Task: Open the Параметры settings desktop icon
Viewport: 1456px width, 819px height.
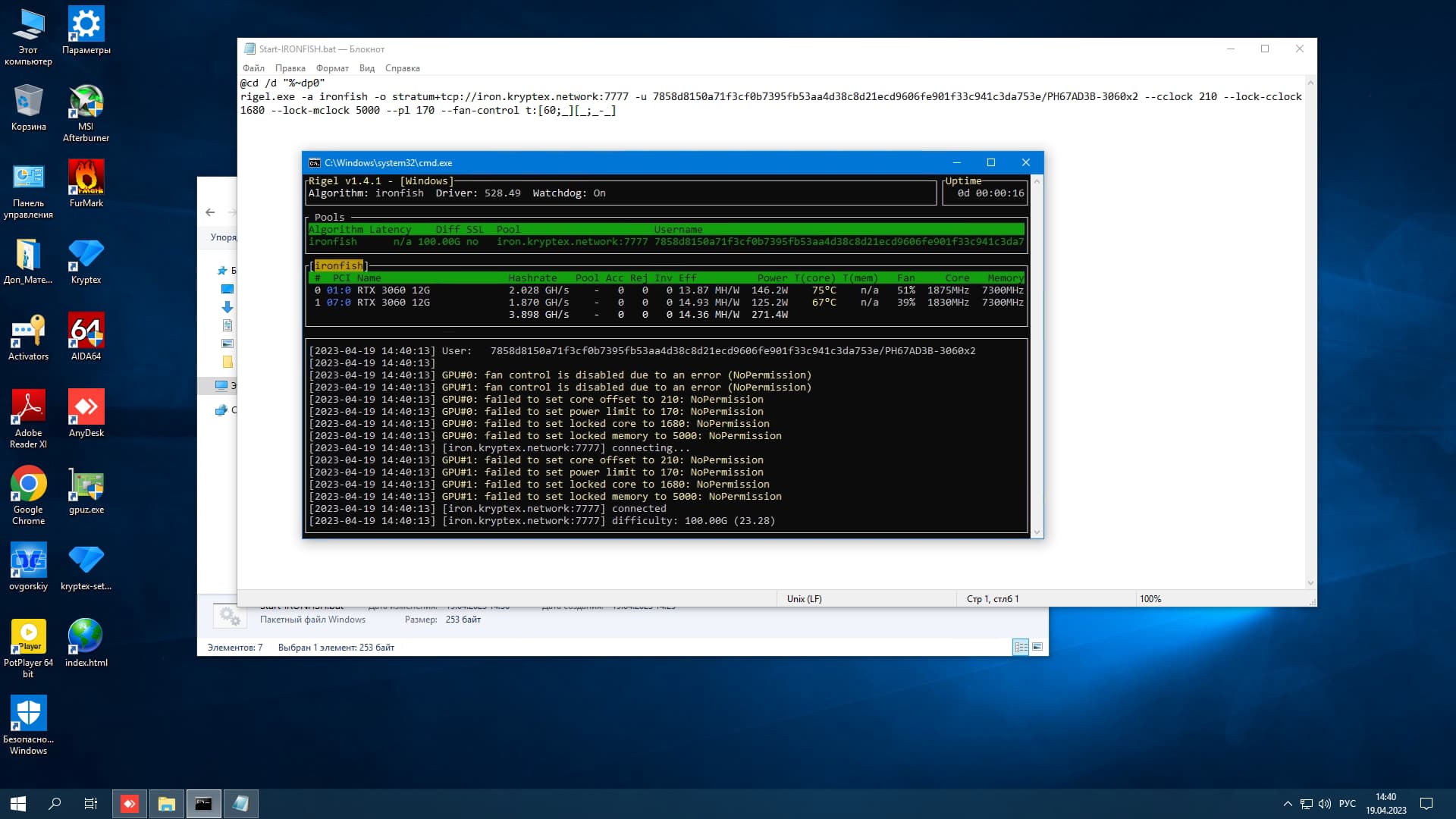Action: click(x=86, y=31)
